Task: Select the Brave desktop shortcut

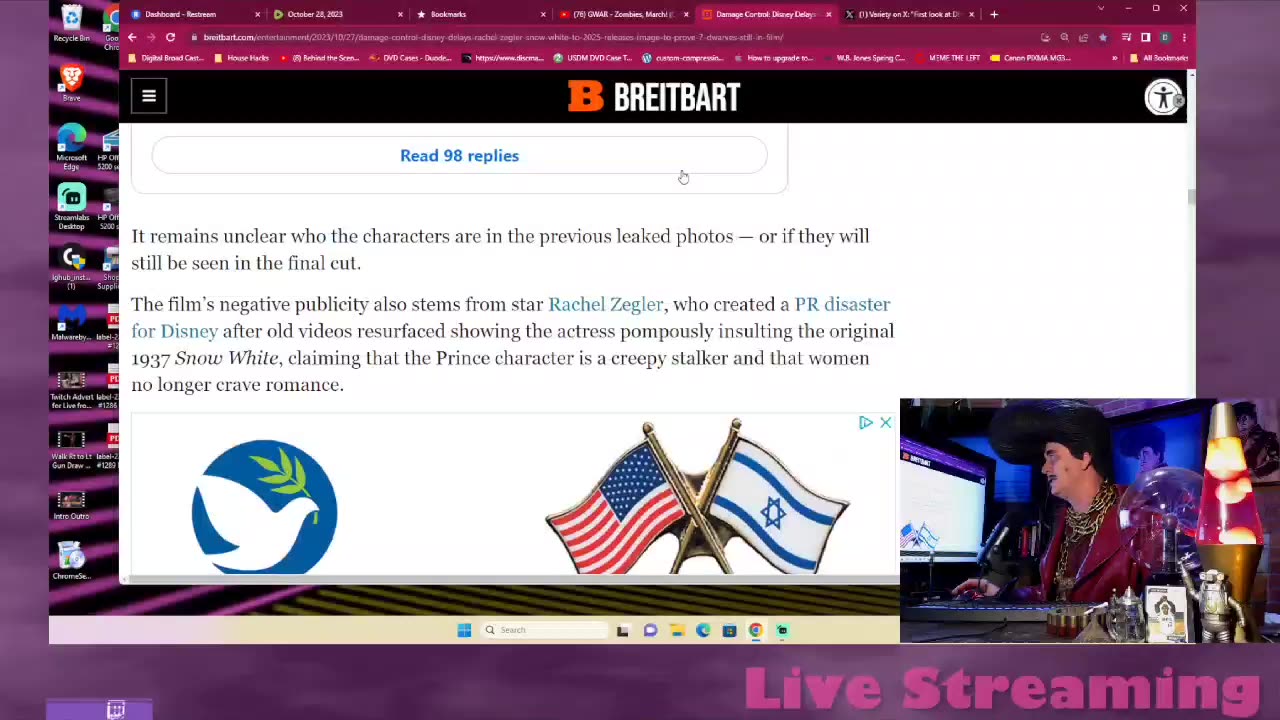Action: pos(71,83)
